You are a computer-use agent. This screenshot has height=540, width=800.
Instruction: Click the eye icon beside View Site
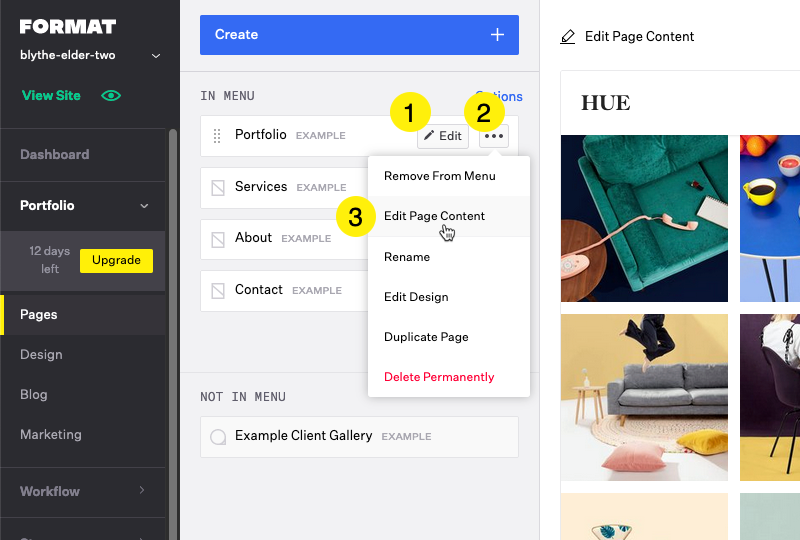click(111, 96)
